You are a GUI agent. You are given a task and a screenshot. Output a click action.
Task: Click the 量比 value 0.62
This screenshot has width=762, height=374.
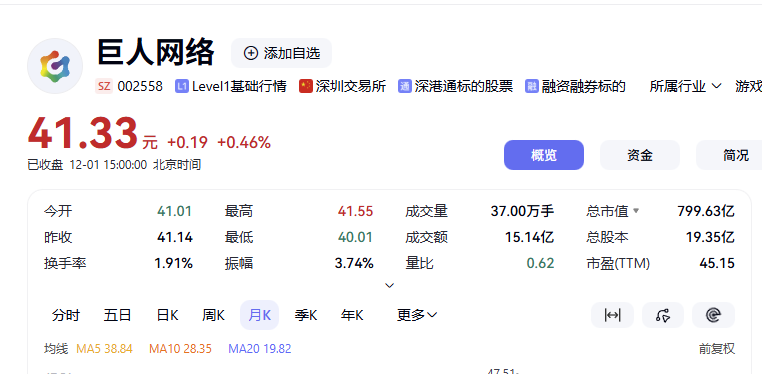(540, 264)
